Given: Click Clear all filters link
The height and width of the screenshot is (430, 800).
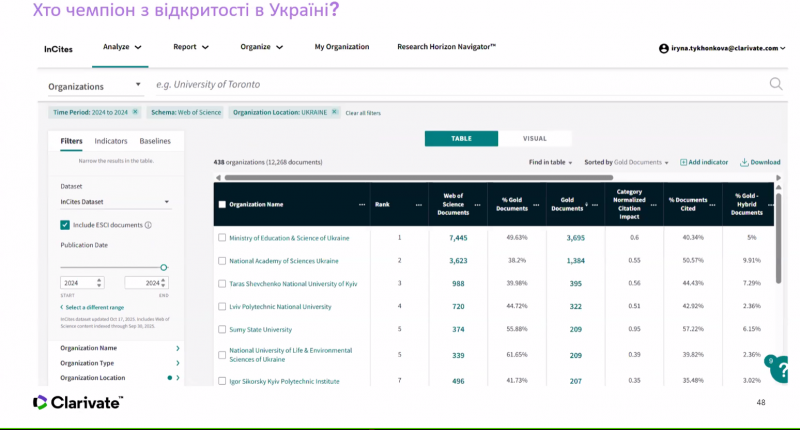Looking at the screenshot, I should coord(363,113).
